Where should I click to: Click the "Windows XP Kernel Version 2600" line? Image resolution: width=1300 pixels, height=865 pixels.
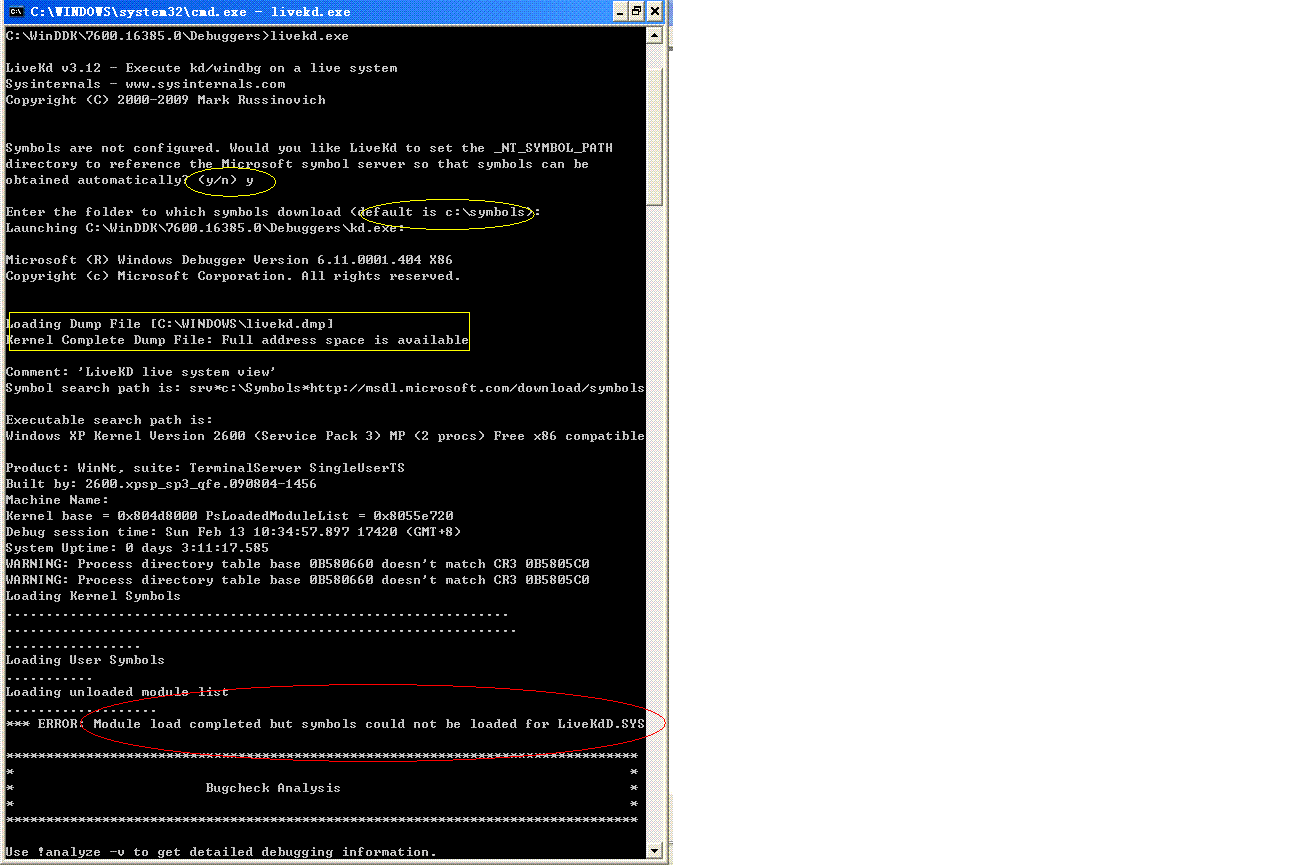[x=326, y=436]
